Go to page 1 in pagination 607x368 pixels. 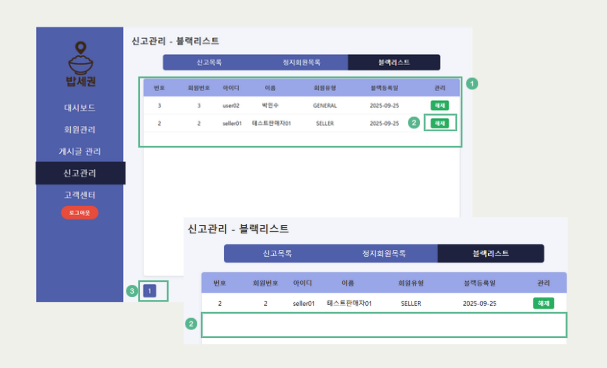pos(149,291)
